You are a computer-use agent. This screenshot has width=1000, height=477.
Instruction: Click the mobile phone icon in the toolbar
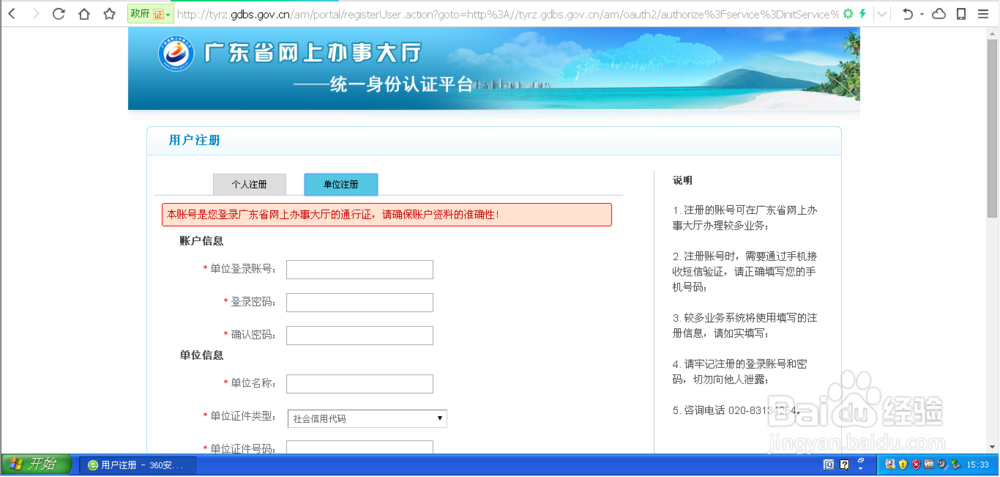pos(961,13)
